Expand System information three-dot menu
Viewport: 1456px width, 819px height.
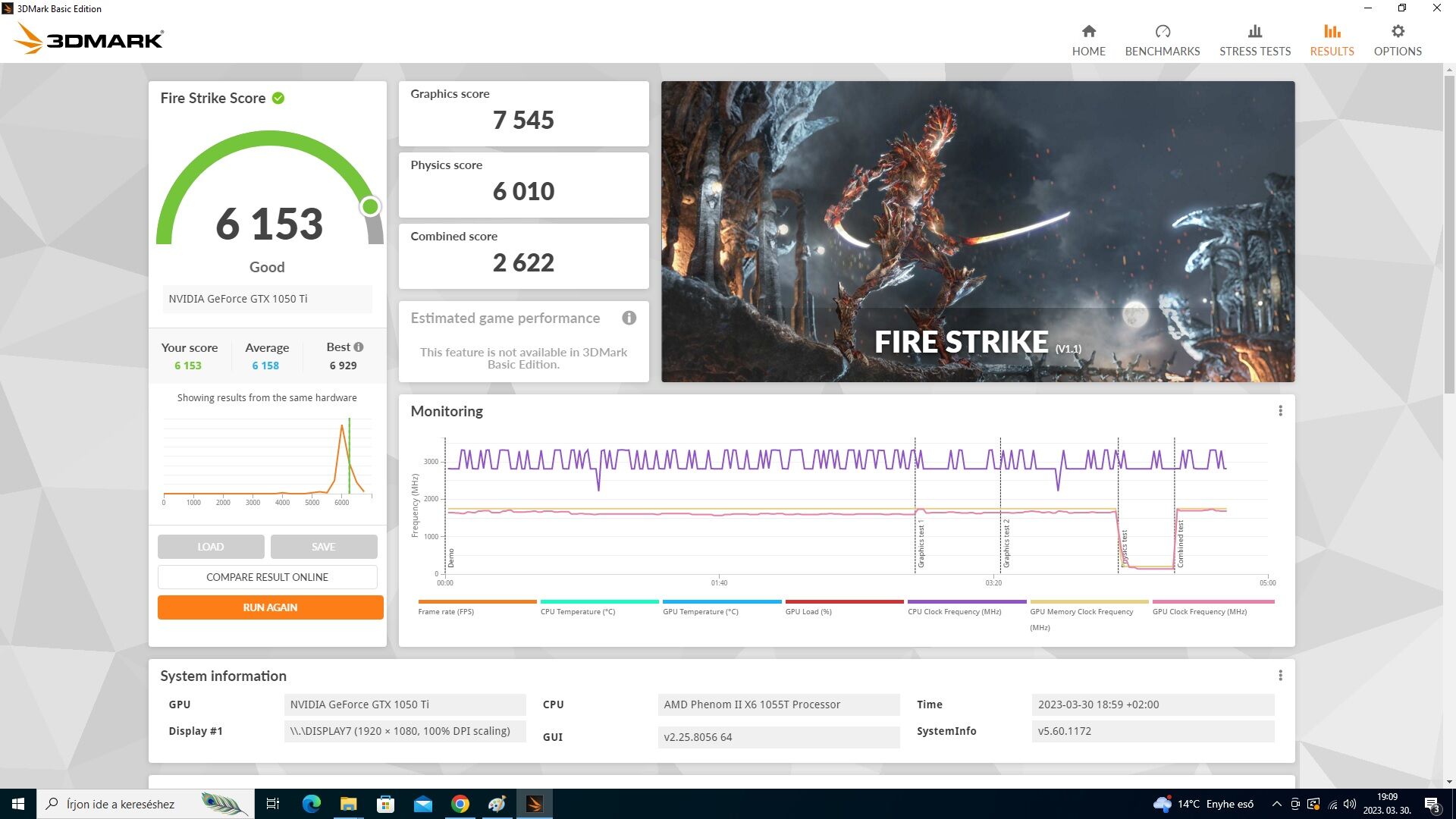pyautogui.click(x=1280, y=676)
